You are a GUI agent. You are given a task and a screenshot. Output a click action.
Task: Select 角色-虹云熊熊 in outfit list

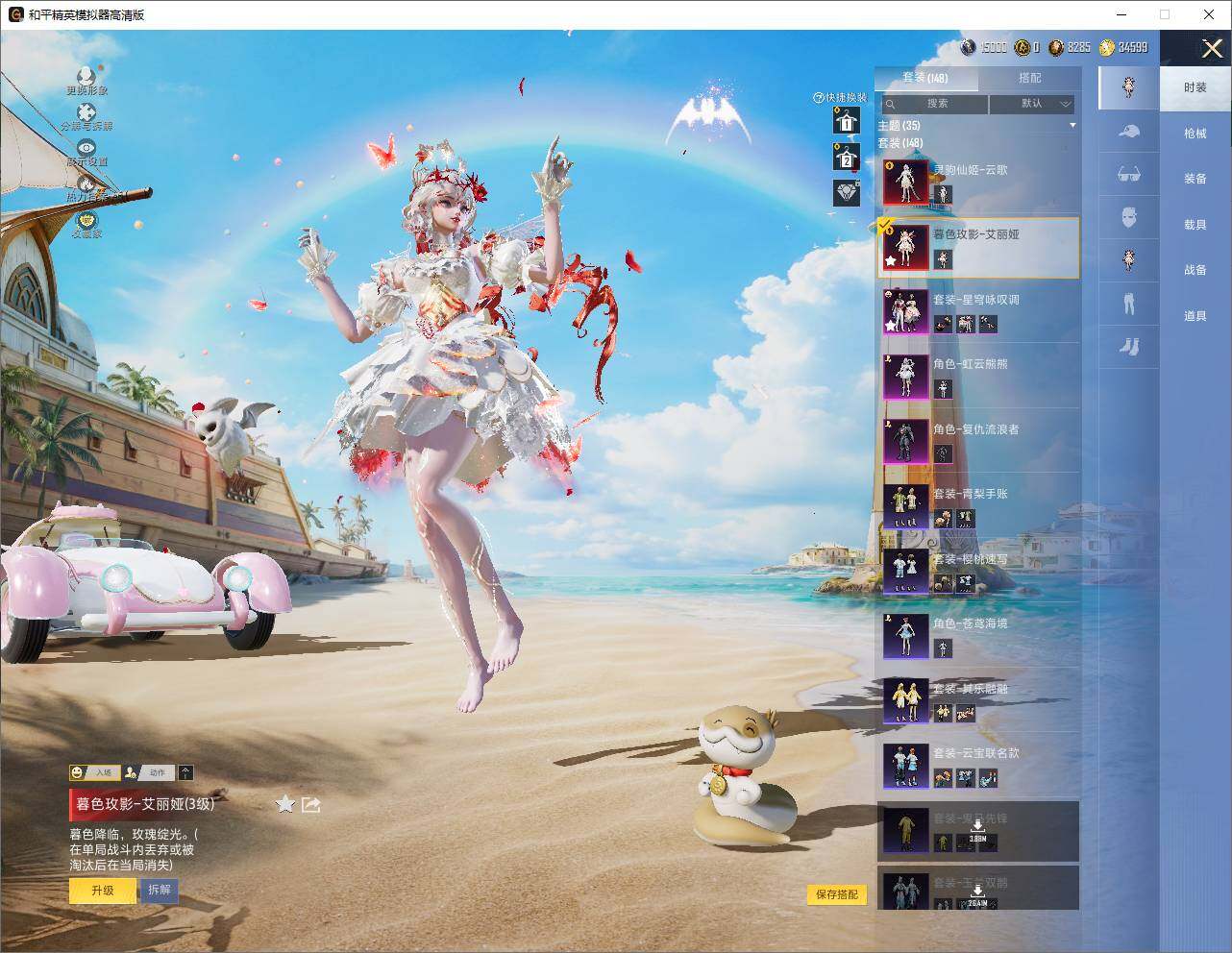(979, 377)
